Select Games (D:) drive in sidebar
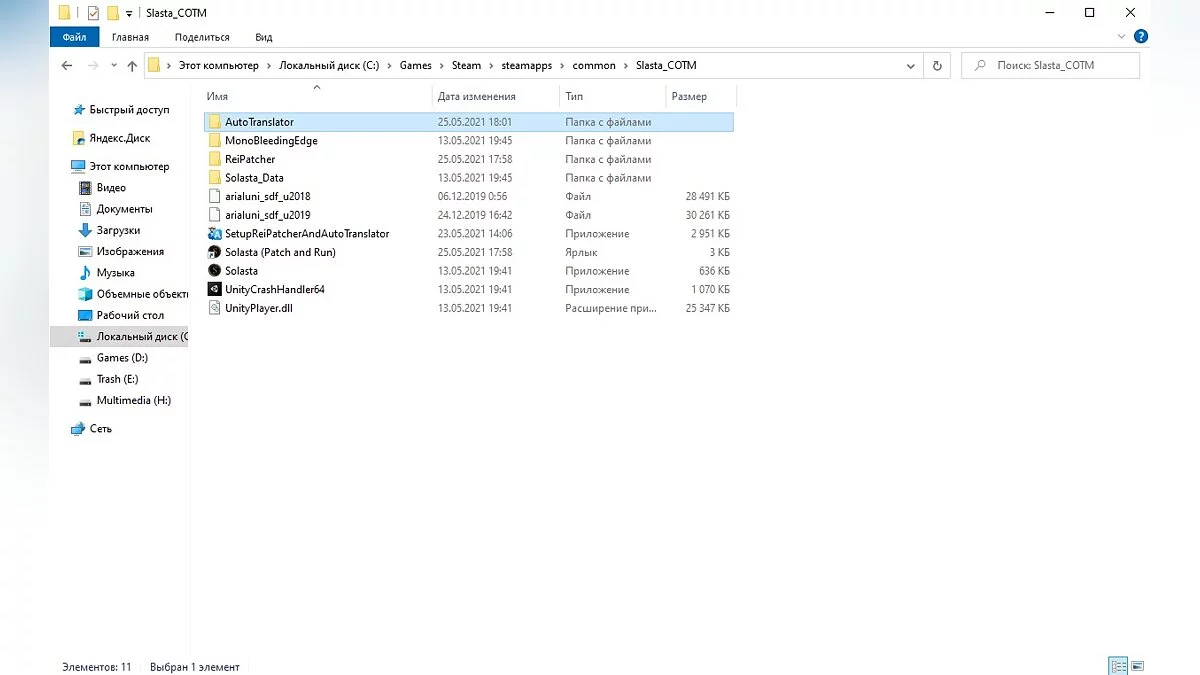The height and width of the screenshot is (675, 1200). (122, 358)
